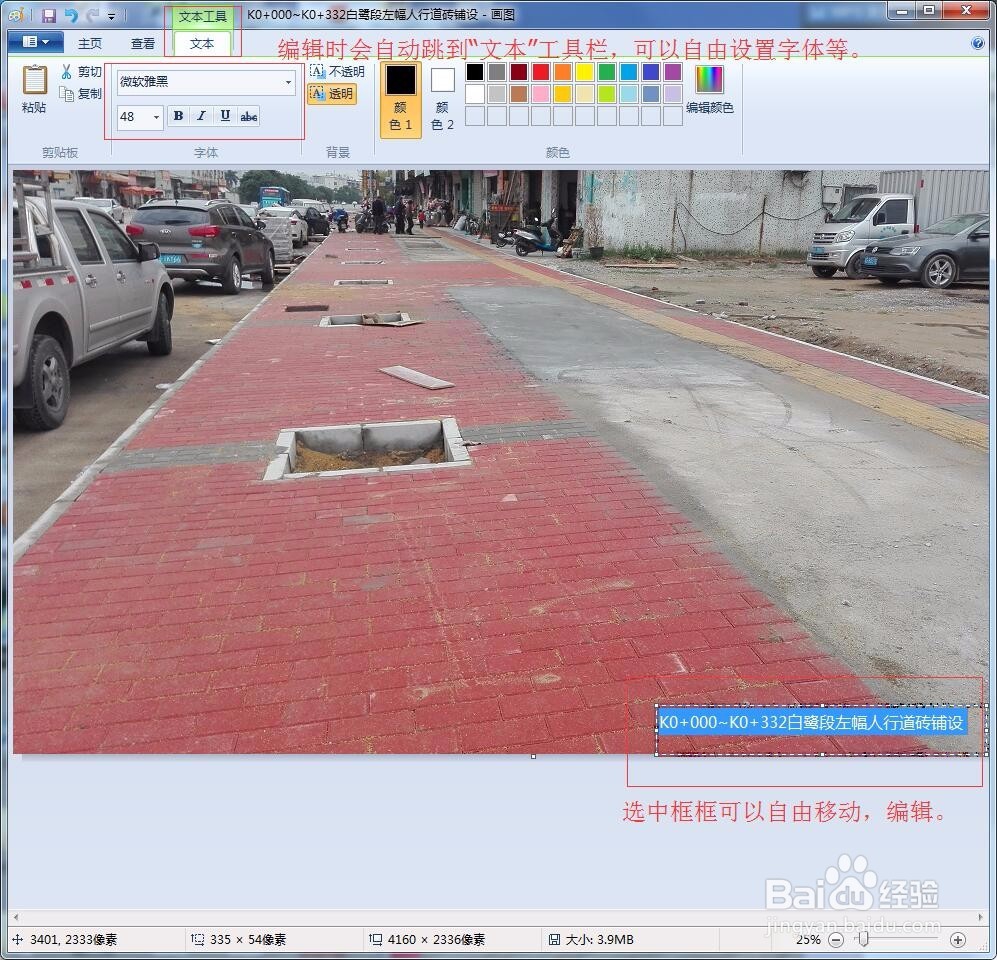This screenshot has height=960, width=997.
Task: Switch to the 主页 tab
Action: (90, 43)
